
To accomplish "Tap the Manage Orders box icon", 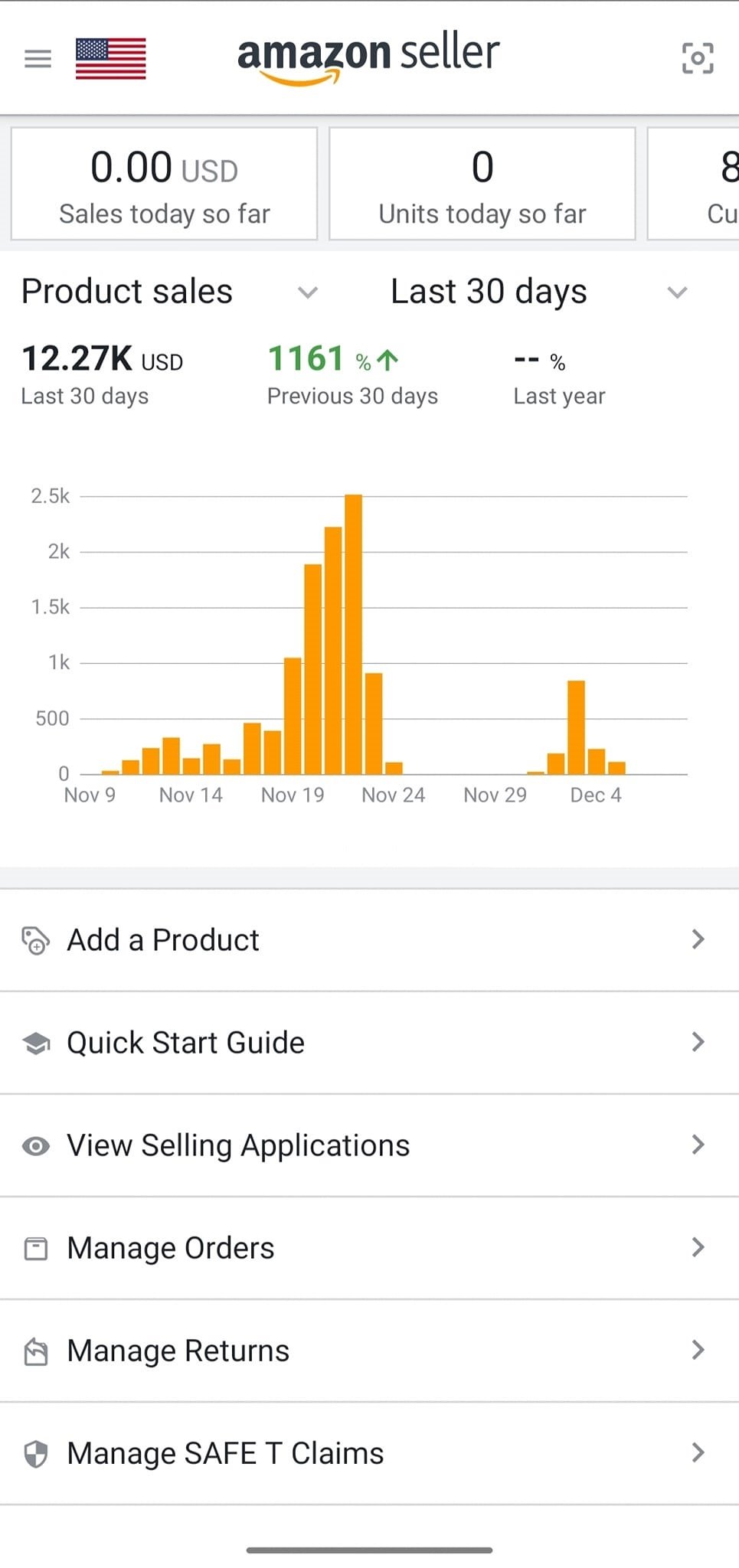I will [35, 1248].
